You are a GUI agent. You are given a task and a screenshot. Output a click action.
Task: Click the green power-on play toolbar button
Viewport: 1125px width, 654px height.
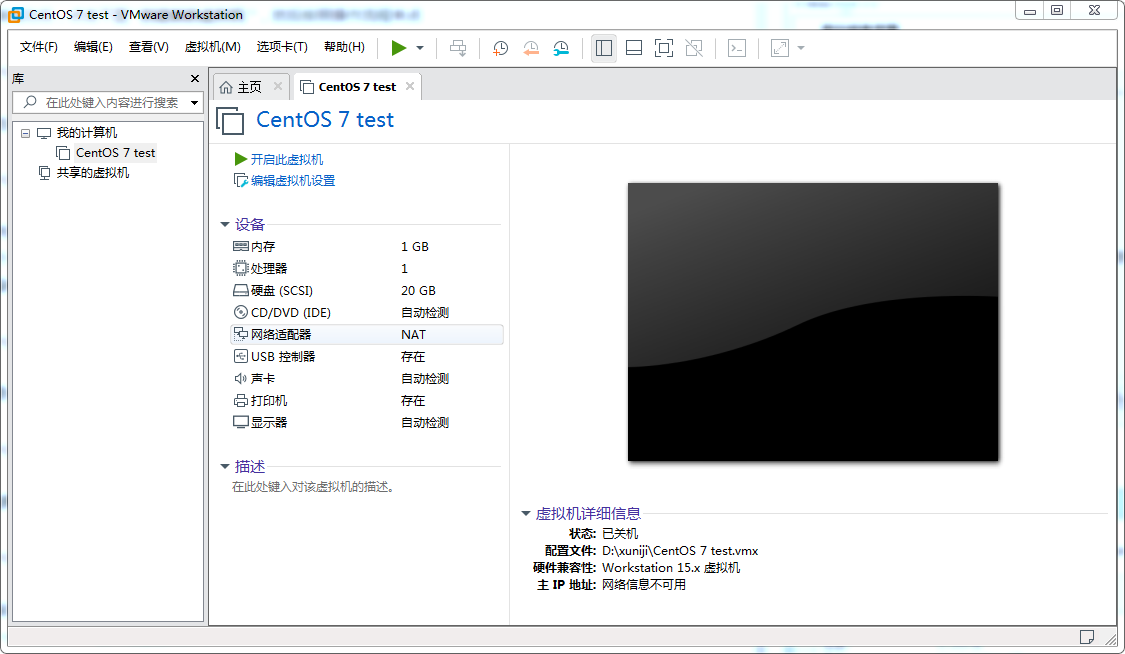[399, 48]
